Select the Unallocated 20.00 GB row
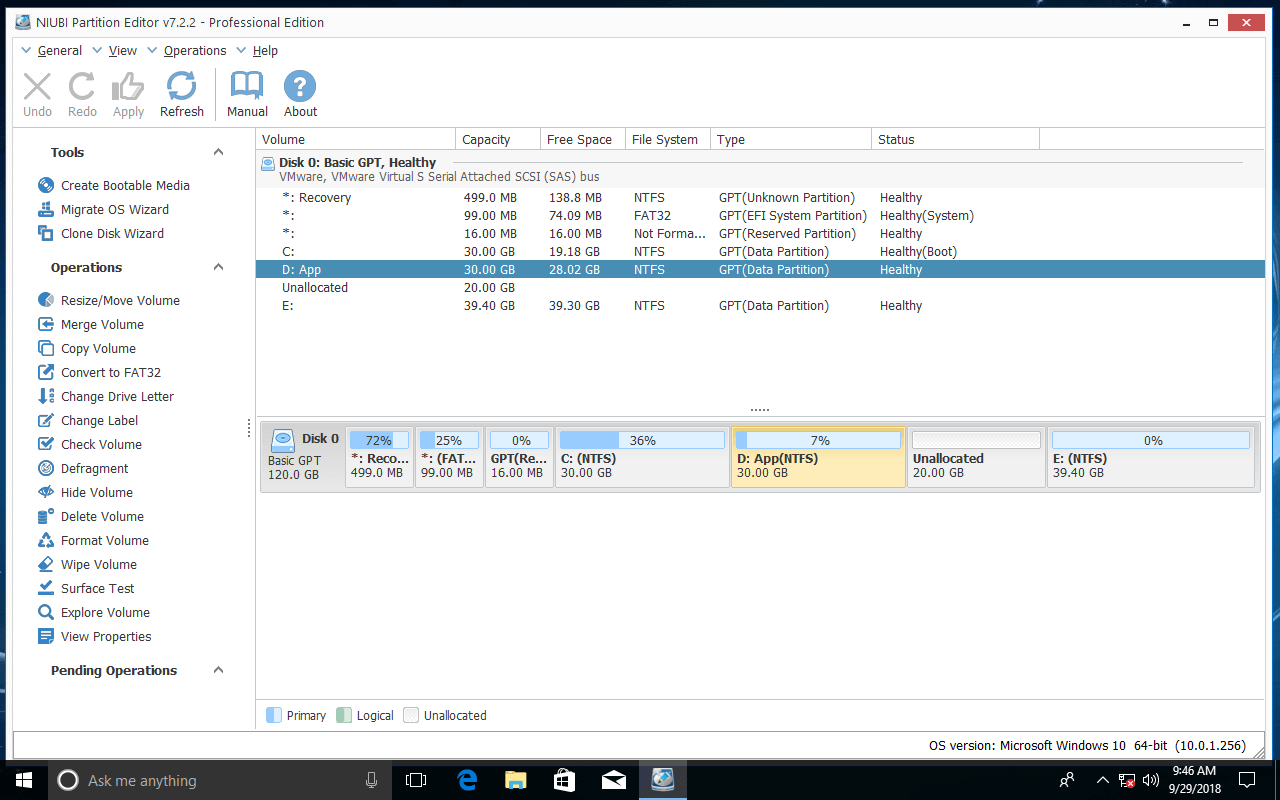Viewport: 1280px width, 800px height. pyautogui.click(x=760, y=287)
